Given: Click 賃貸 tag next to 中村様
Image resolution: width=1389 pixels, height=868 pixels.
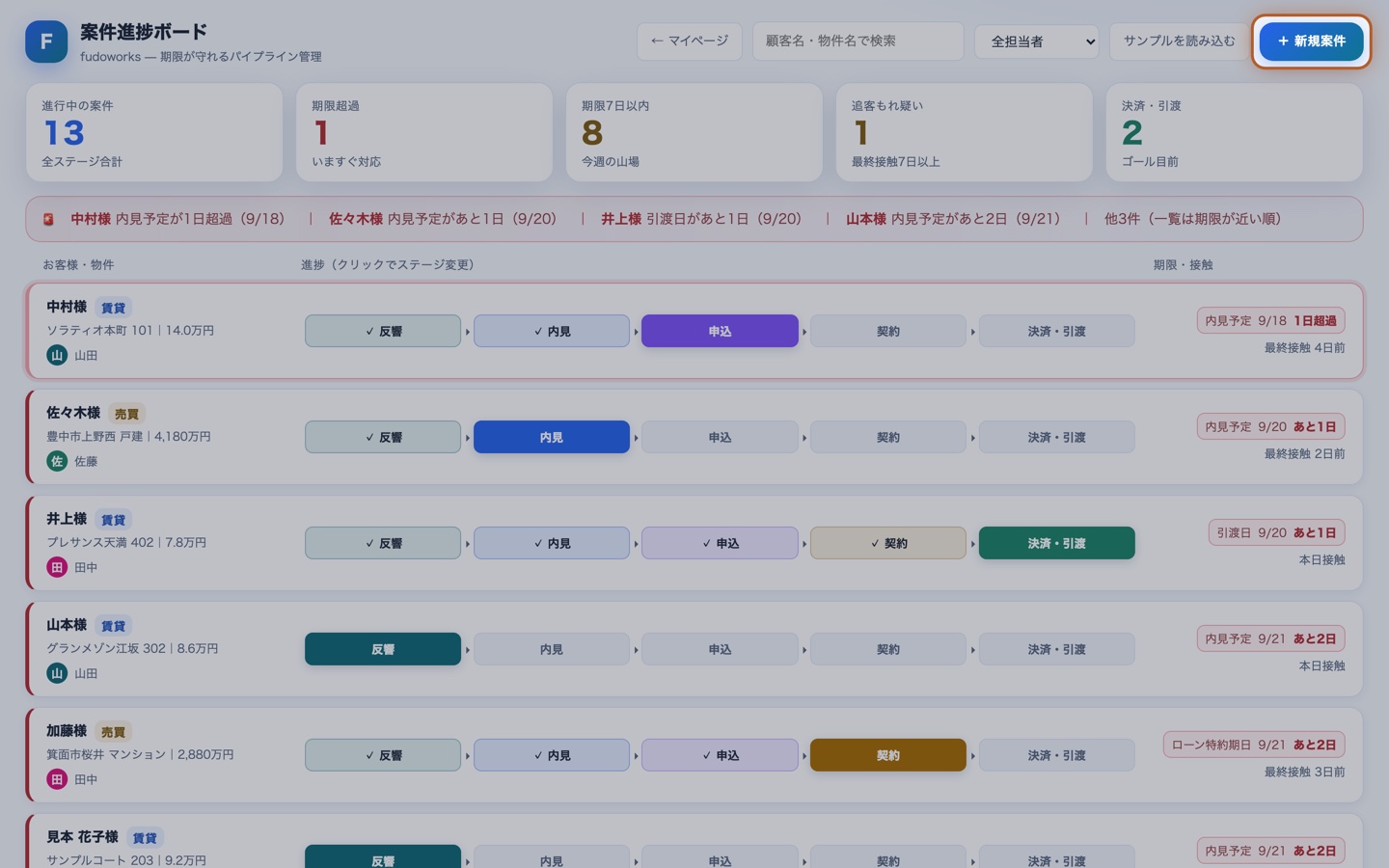Looking at the screenshot, I should [113, 308].
